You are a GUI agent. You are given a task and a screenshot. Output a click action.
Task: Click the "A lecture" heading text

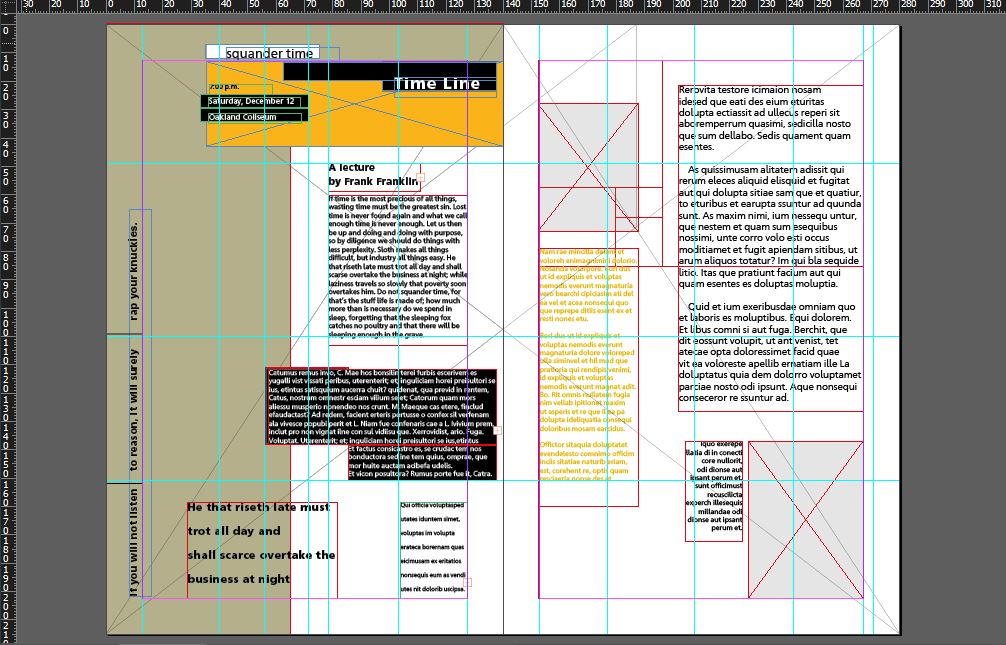pos(352,168)
